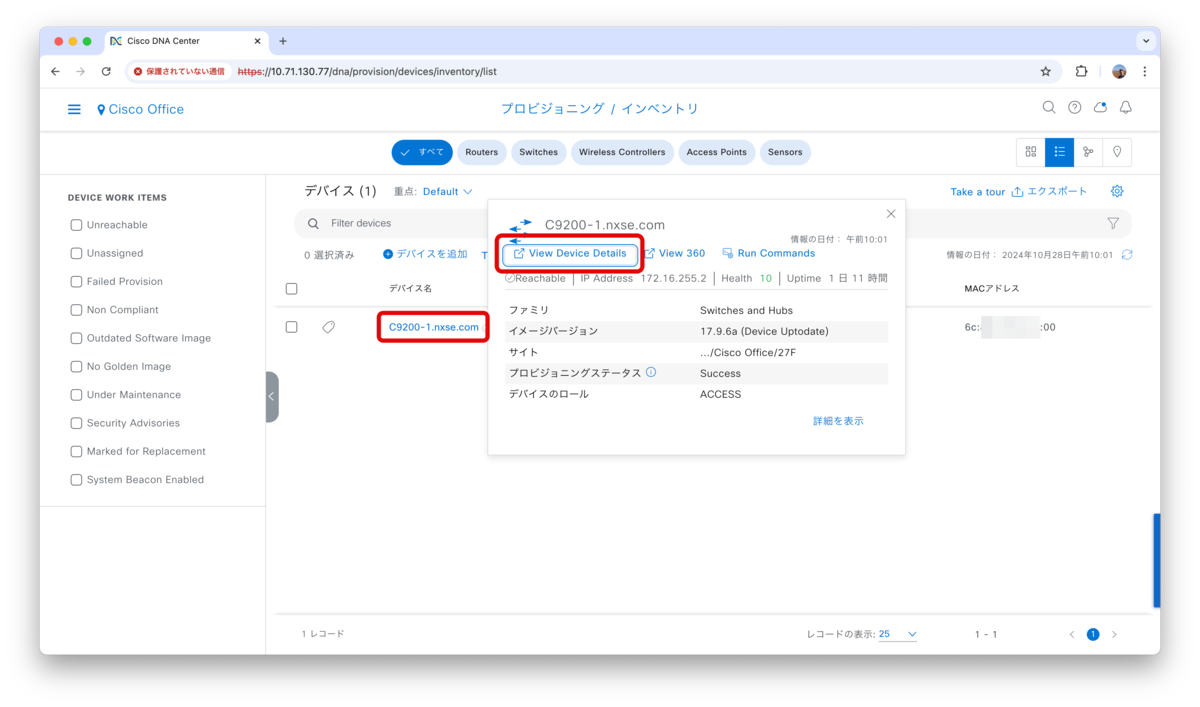Check the Unreachable filter
This screenshot has width=1200, height=707.
point(76,225)
